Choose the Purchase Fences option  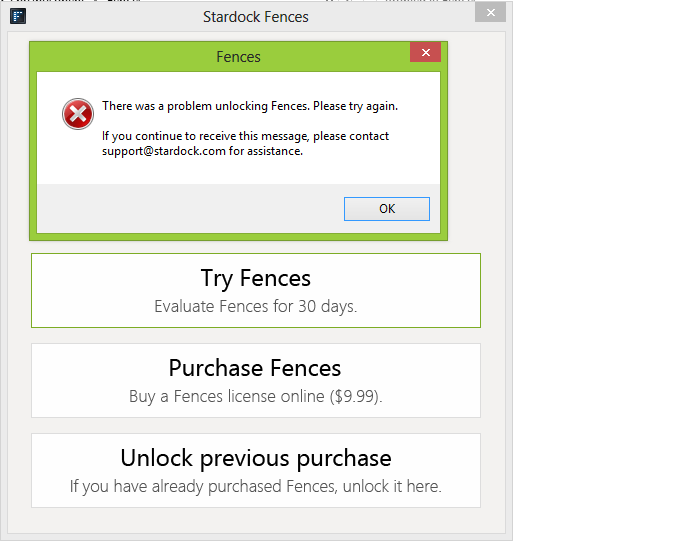coord(255,380)
